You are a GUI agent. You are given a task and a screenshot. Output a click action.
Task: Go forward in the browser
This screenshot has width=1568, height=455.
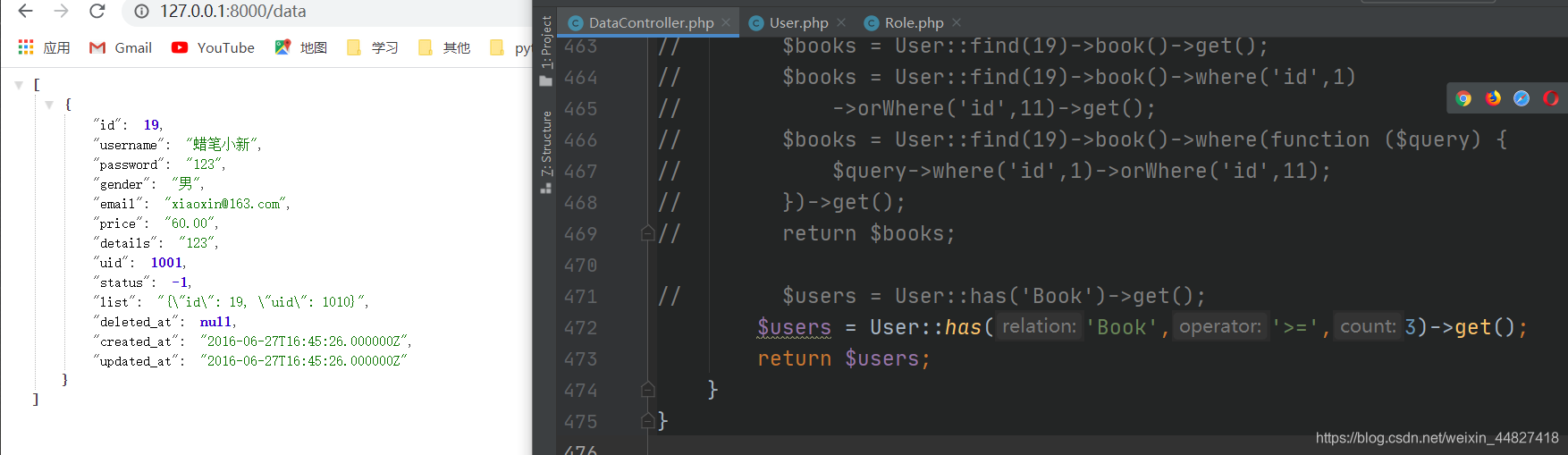(61, 11)
